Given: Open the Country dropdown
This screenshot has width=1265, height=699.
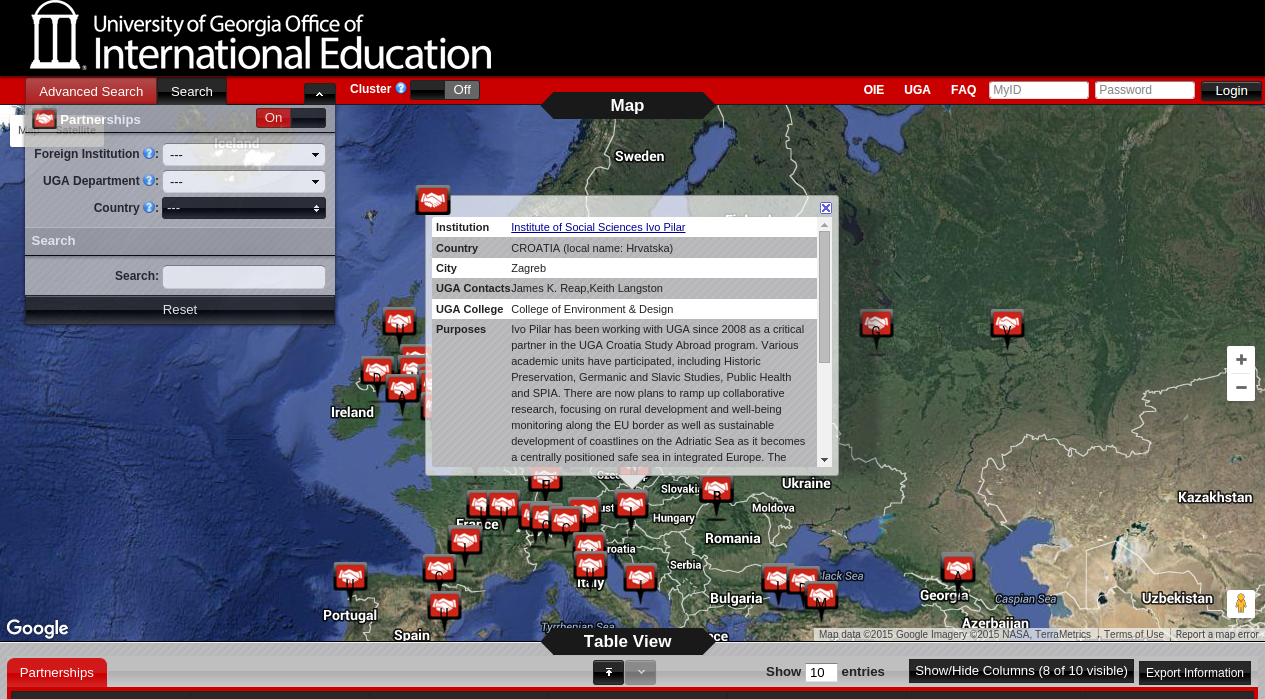Looking at the screenshot, I should pos(244,208).
